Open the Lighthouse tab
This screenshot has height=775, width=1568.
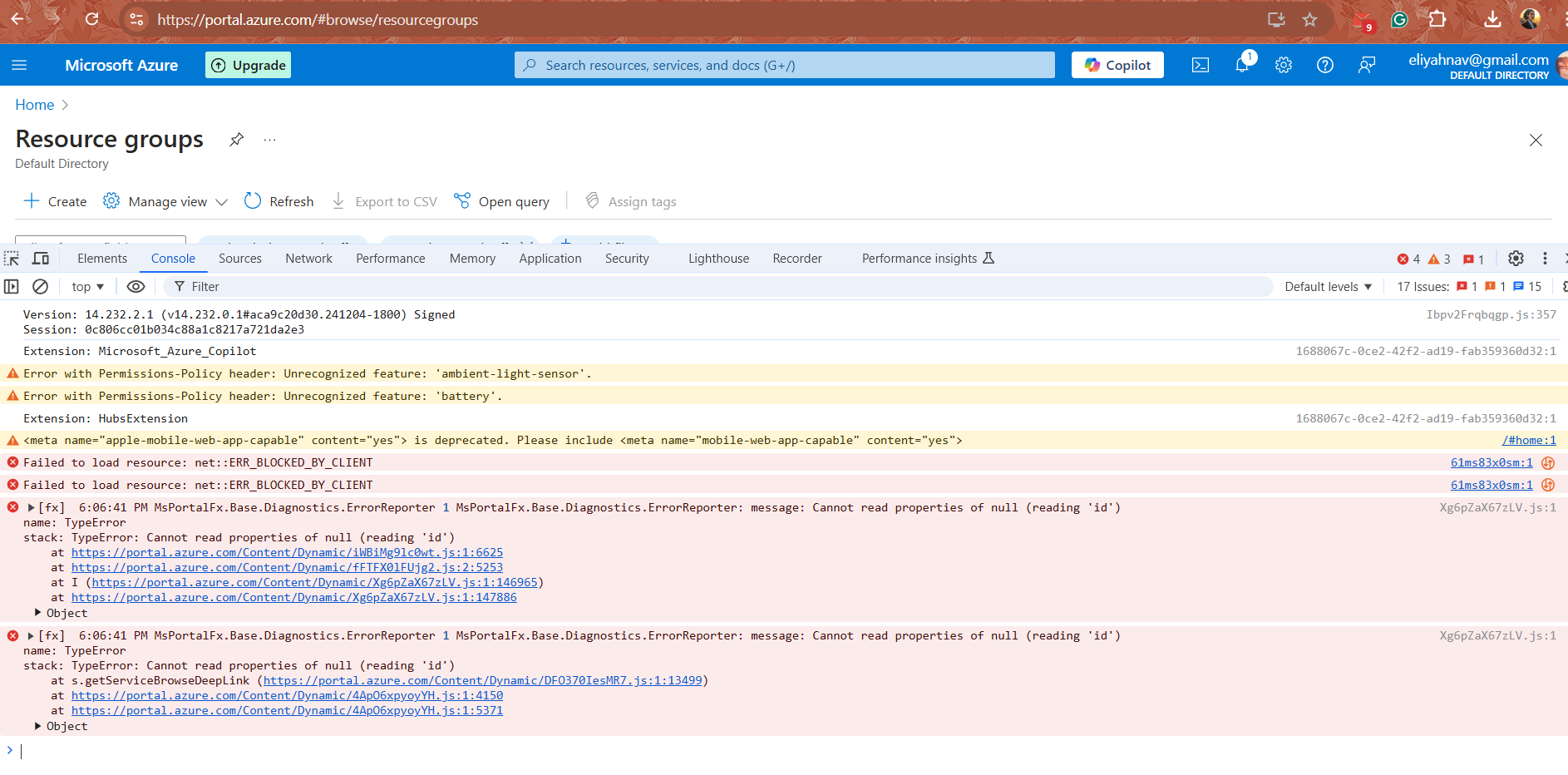click(718, 259)
